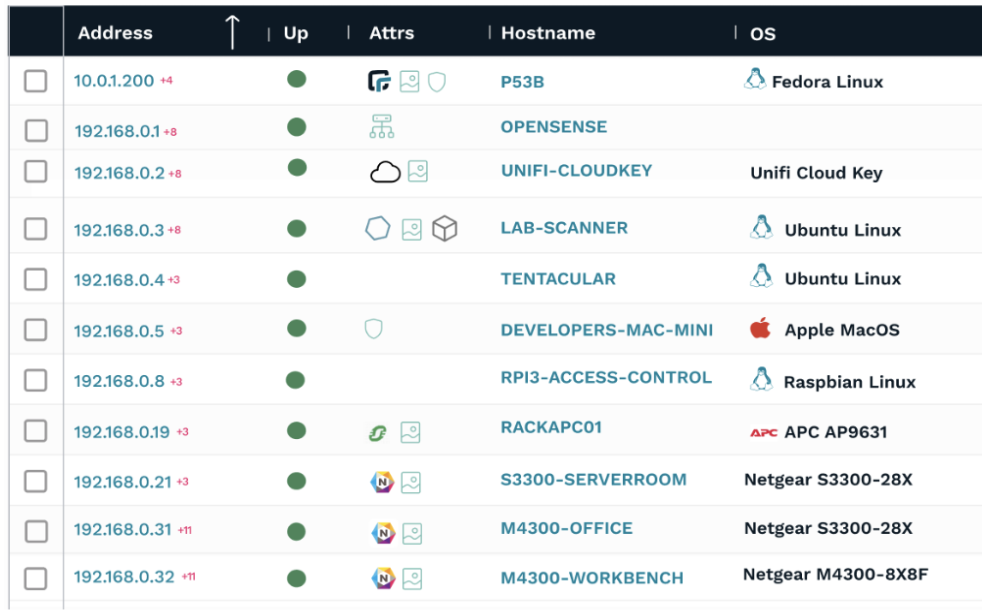The image size is (986, 616).
Task: Click the screenshot icon for UNIFI-CLOUDKEY
Action: (418, 171)
